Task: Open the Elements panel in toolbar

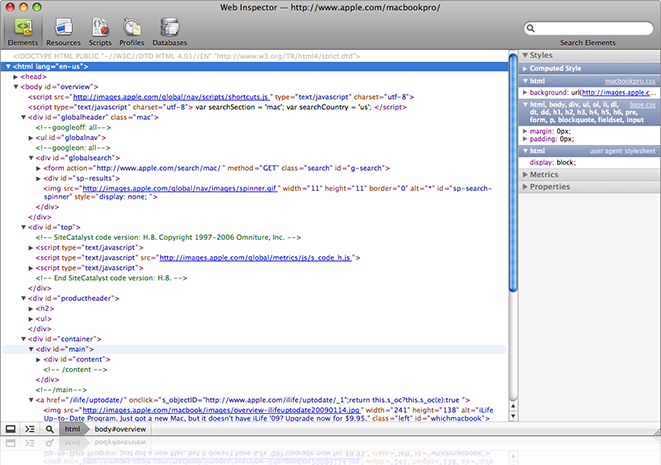Action: pyautogui.click(x=23, y=32)
